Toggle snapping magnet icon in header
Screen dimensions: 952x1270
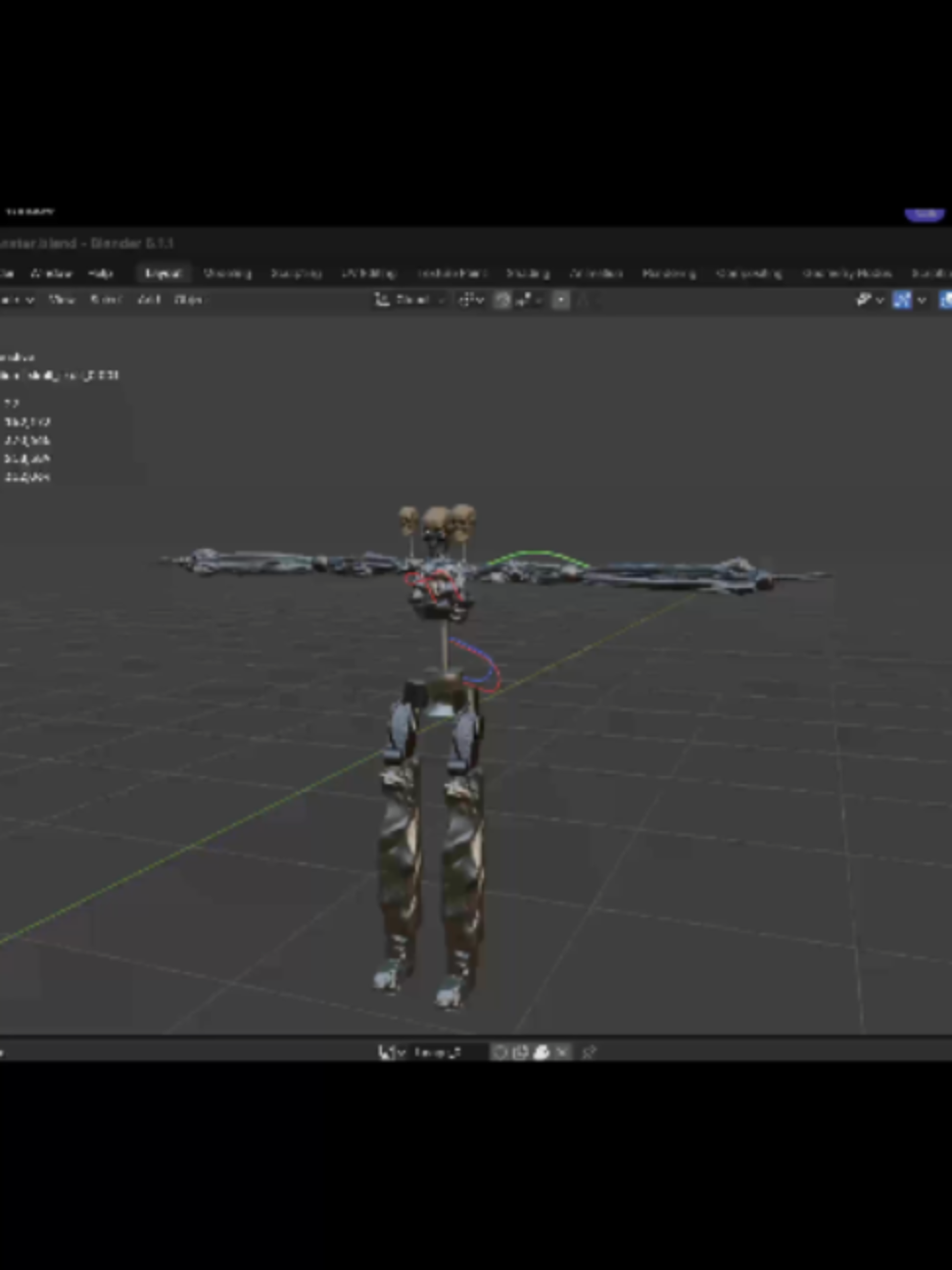(x=502, y=300)
